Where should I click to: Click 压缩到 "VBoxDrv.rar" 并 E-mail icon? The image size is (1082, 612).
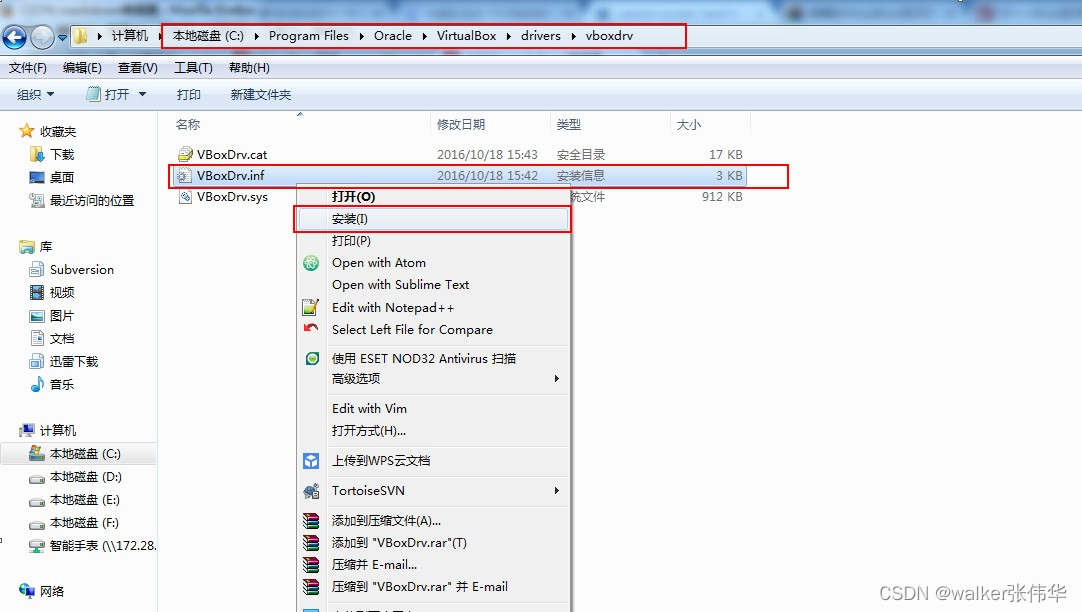311,586
